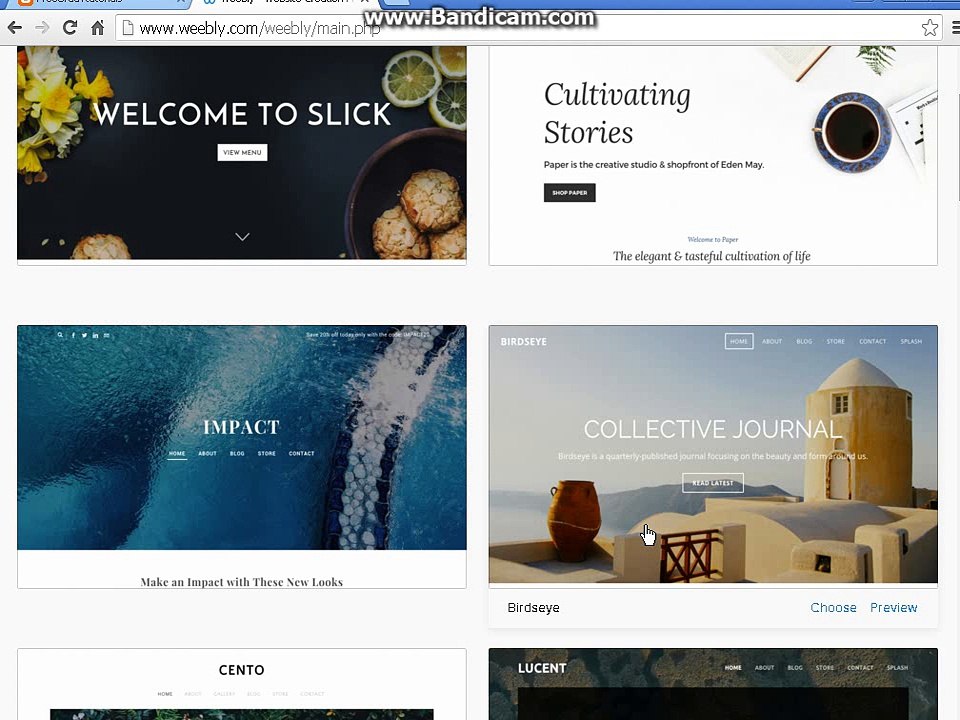Viewport: 960px width, 720px height.
Task: Click the Cultivating Stories heading
Action: 617,114
